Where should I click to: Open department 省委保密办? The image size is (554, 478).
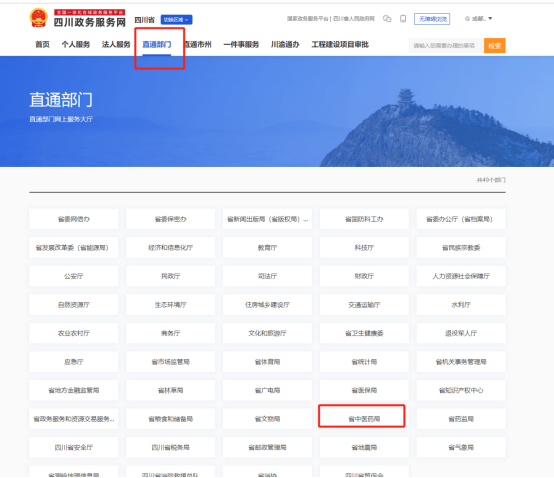click(171, 219)
